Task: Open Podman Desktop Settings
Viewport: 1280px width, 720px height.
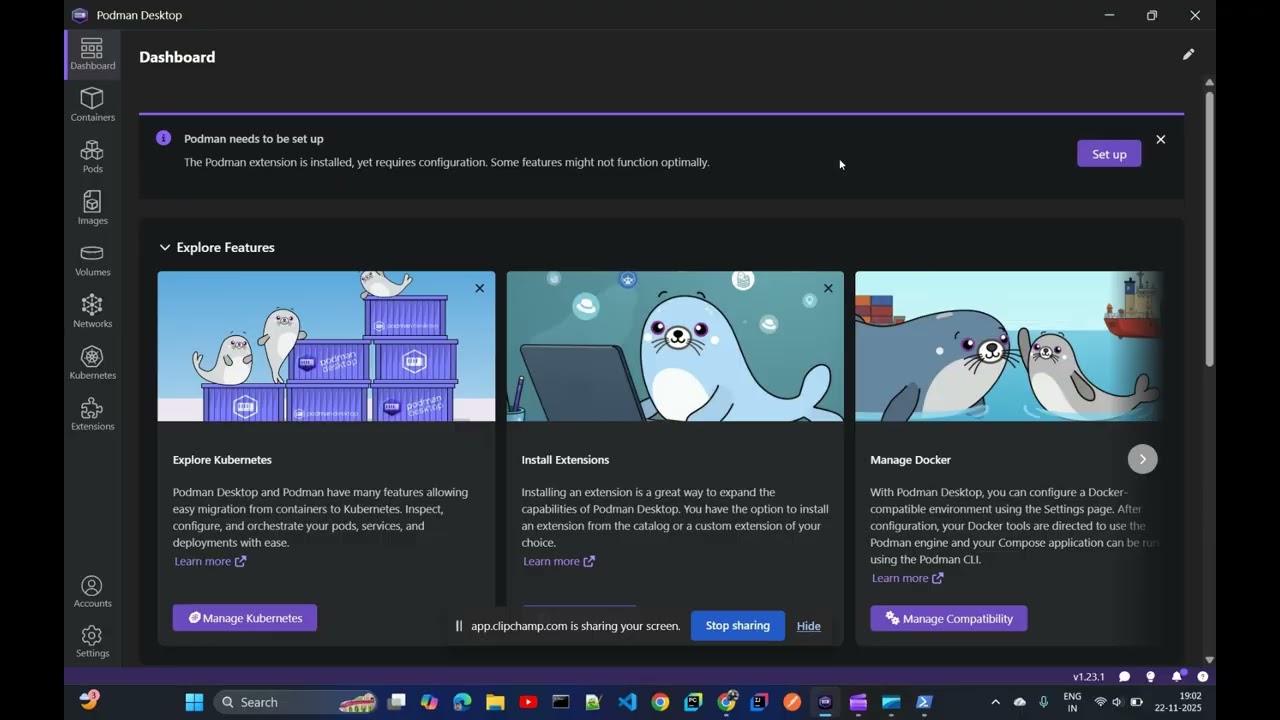Action: [x=92, y=641]
